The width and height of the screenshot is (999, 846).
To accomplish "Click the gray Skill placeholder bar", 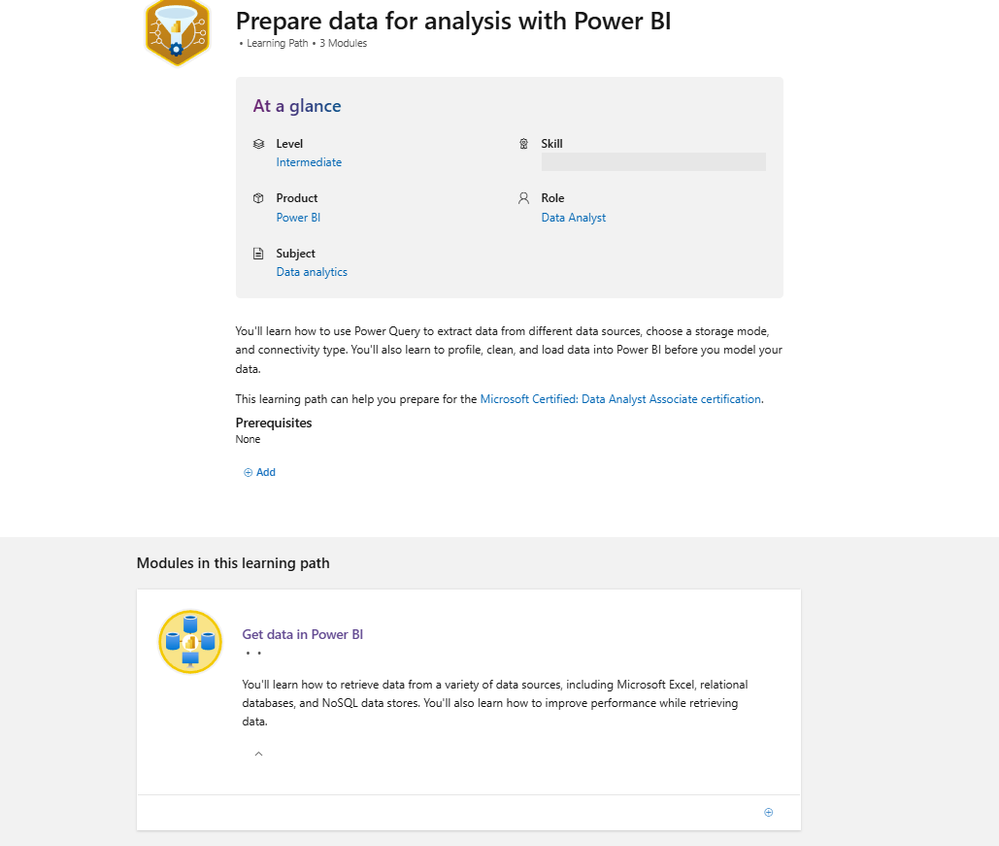I will (653, 162).
